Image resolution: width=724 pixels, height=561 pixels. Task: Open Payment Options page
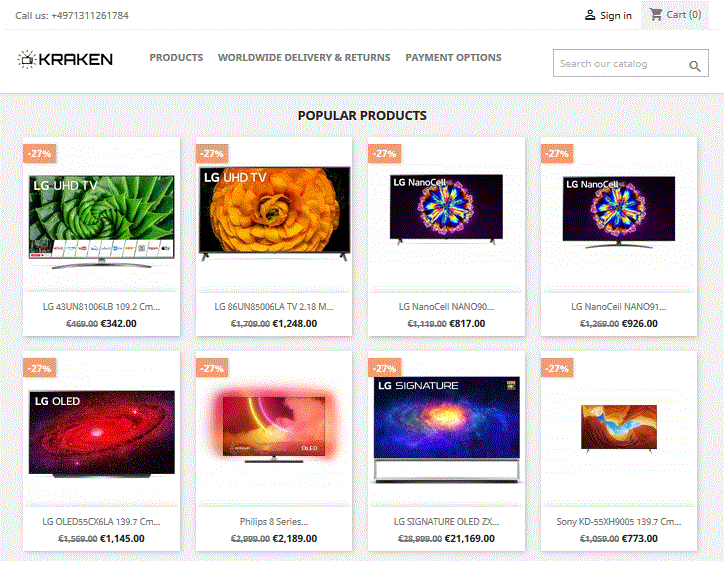(x=453, y=58)
